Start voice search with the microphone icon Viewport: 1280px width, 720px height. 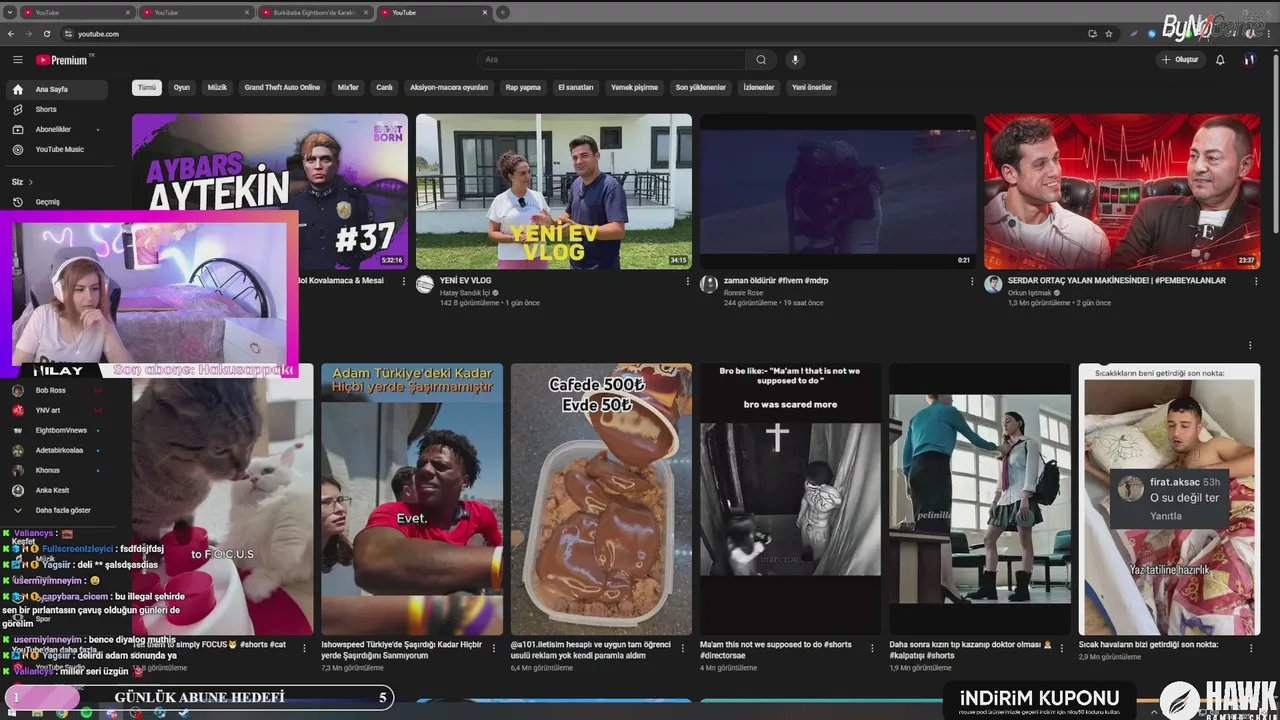pyautogui.click(x=796, y=60)
